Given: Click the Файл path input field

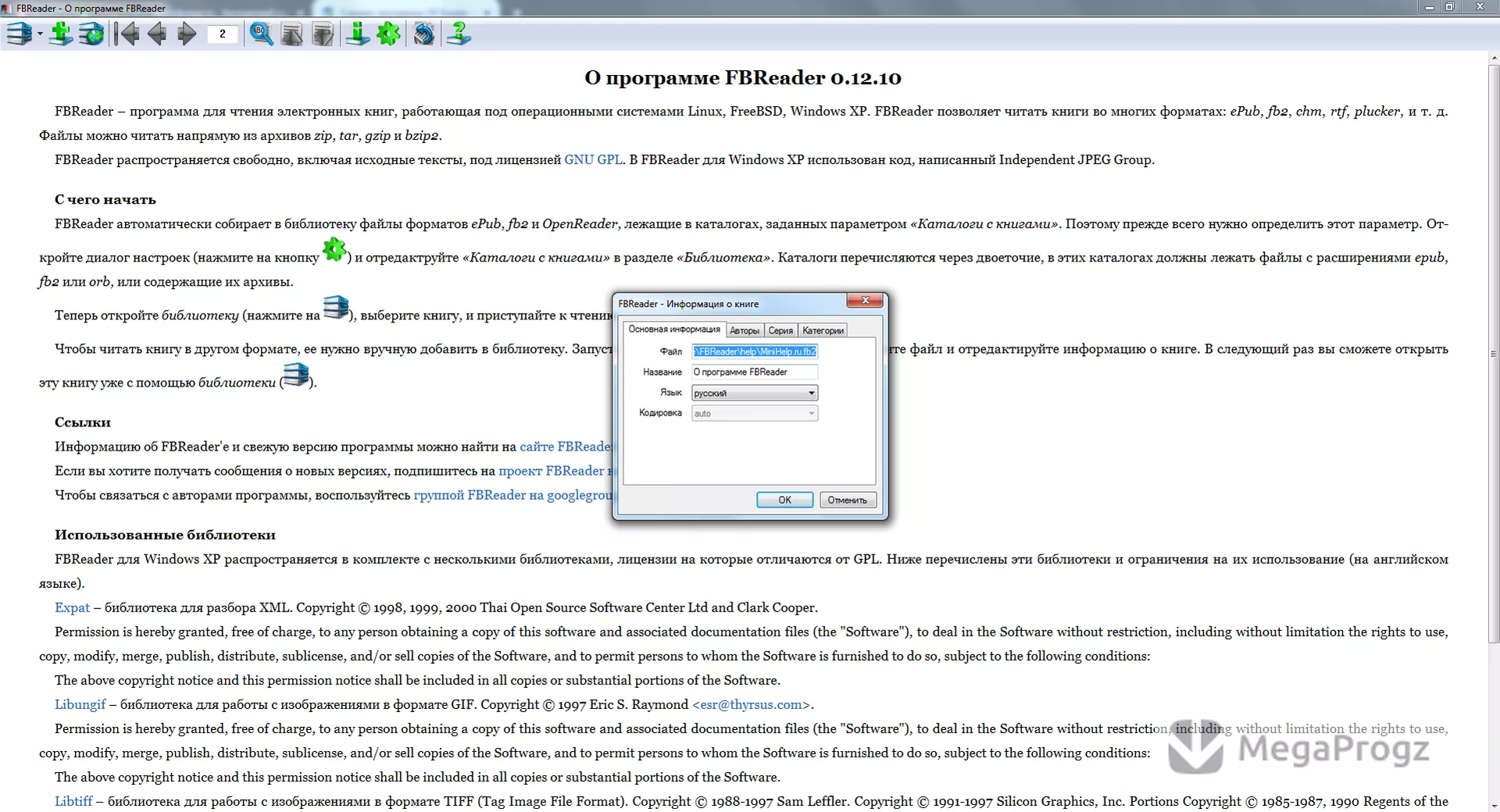Looking at the screenshot, I should [755, 351].
